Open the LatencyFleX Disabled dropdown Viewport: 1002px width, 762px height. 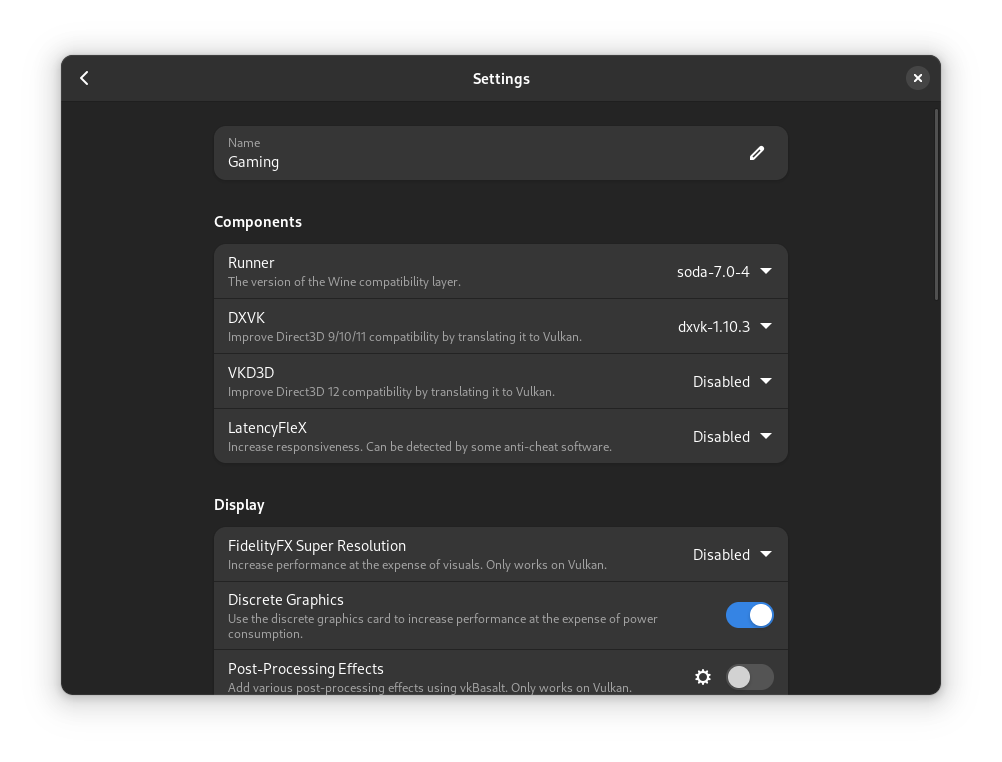[732, 437]
